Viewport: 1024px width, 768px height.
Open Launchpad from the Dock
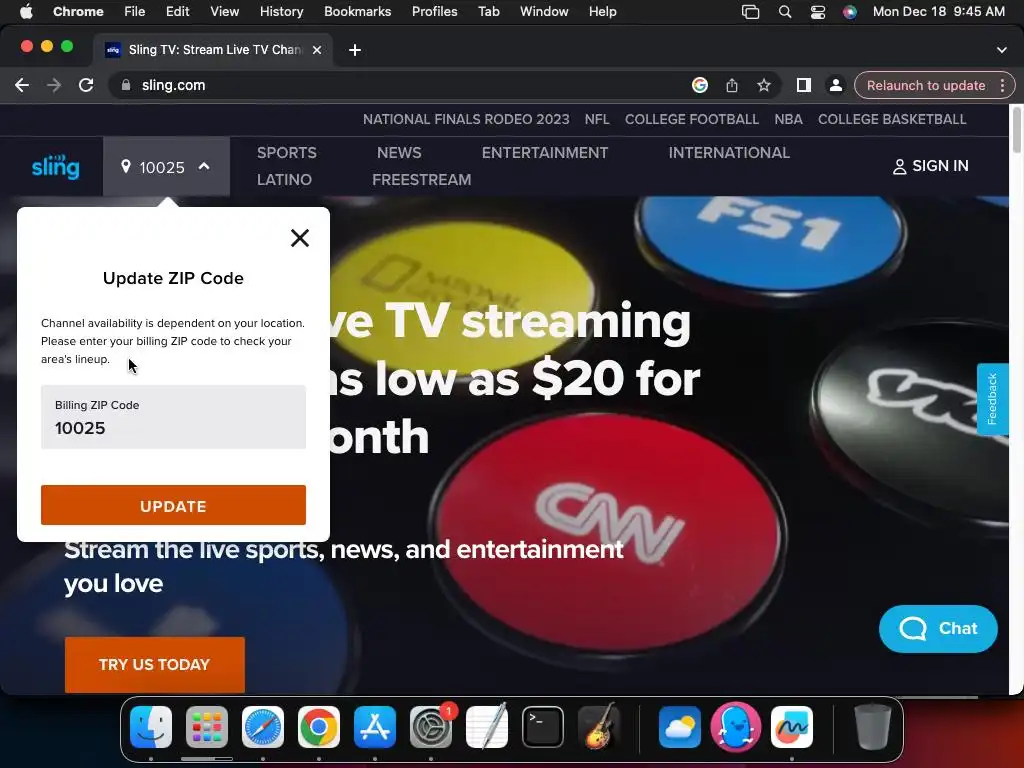(207, 727)
